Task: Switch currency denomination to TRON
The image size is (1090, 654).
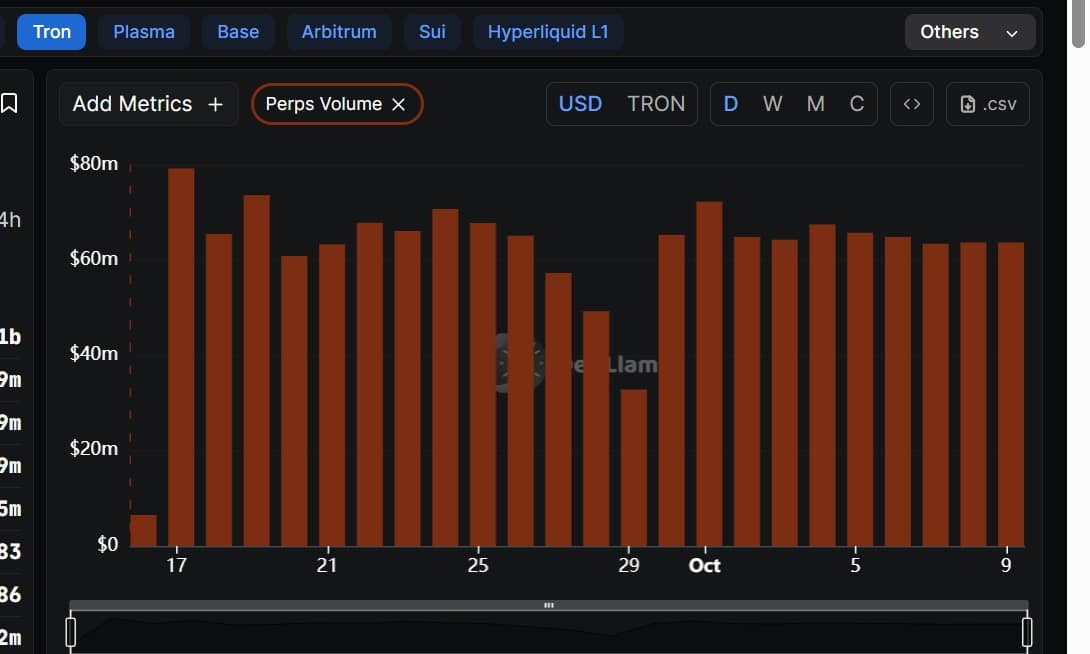Action: [657, 103]
